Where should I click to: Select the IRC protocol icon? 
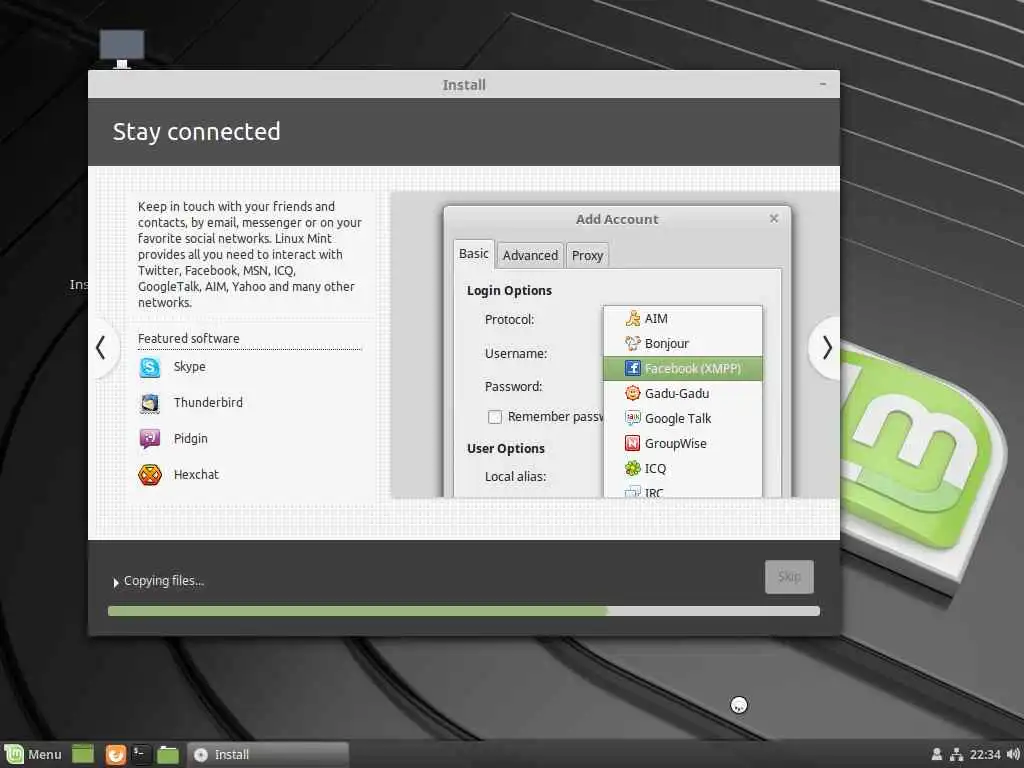click(x=632, y=492)
